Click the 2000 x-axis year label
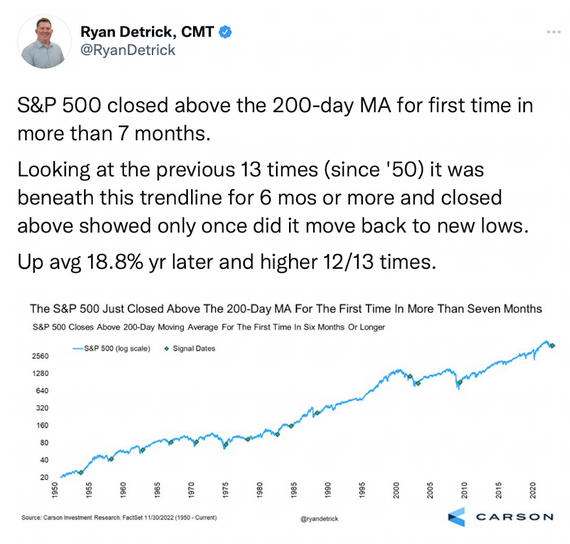This screenshot has width=570, height=544. click(396, 490)
